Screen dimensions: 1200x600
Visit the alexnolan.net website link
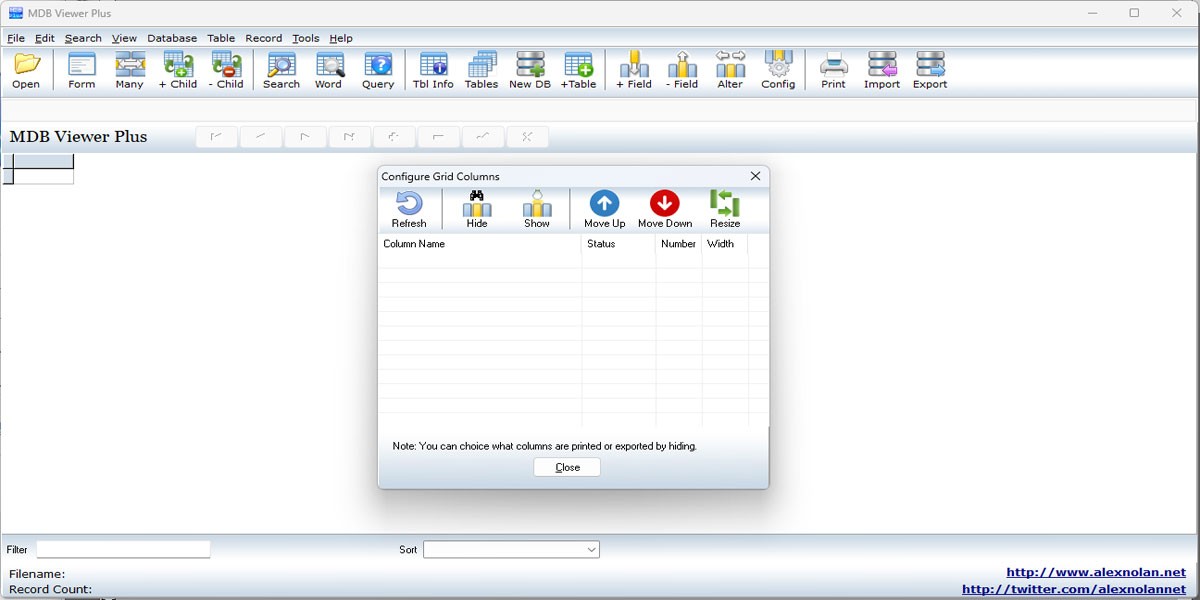coord(1096,572)
